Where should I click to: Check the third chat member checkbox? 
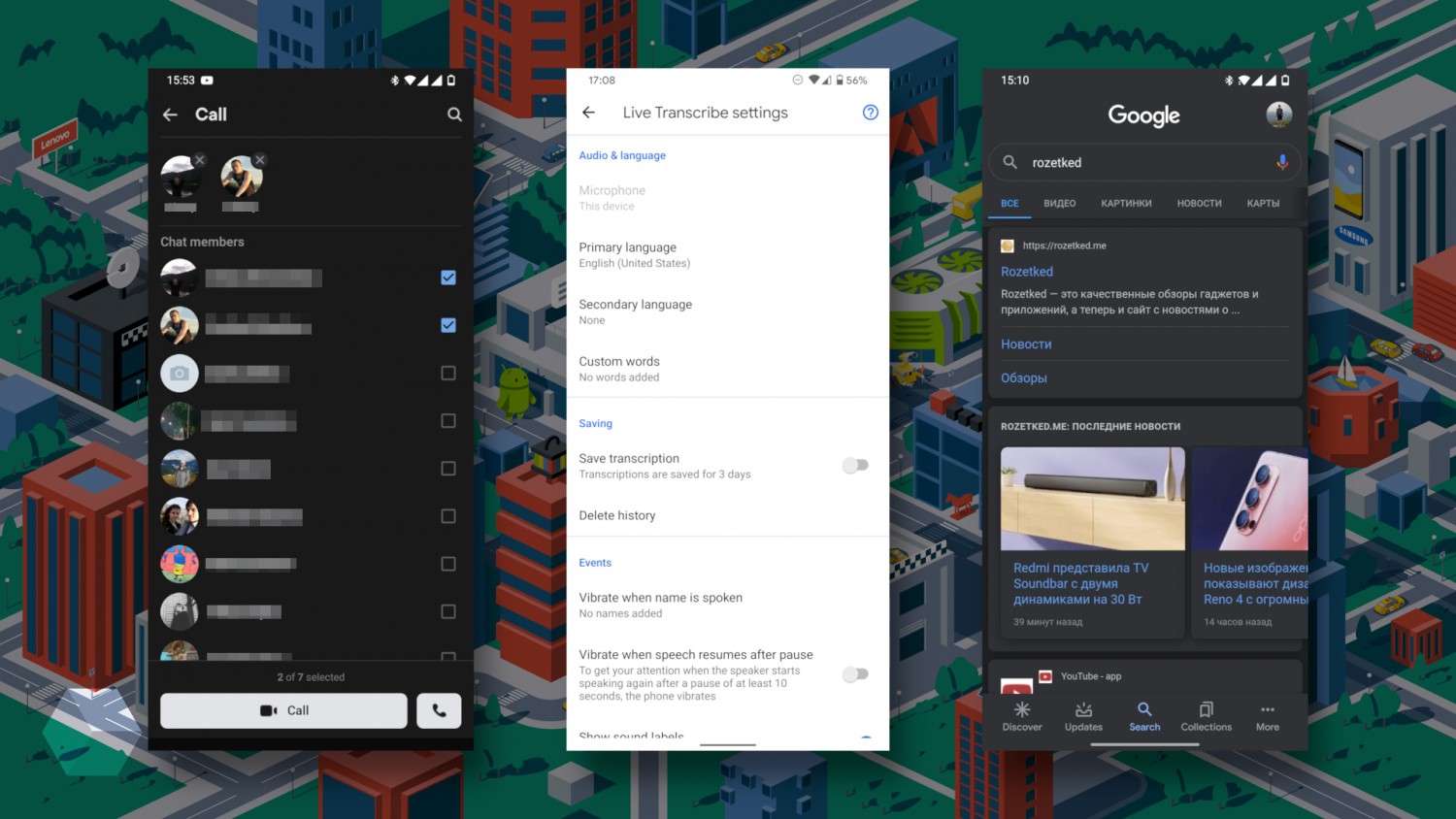tap(448, 373)
